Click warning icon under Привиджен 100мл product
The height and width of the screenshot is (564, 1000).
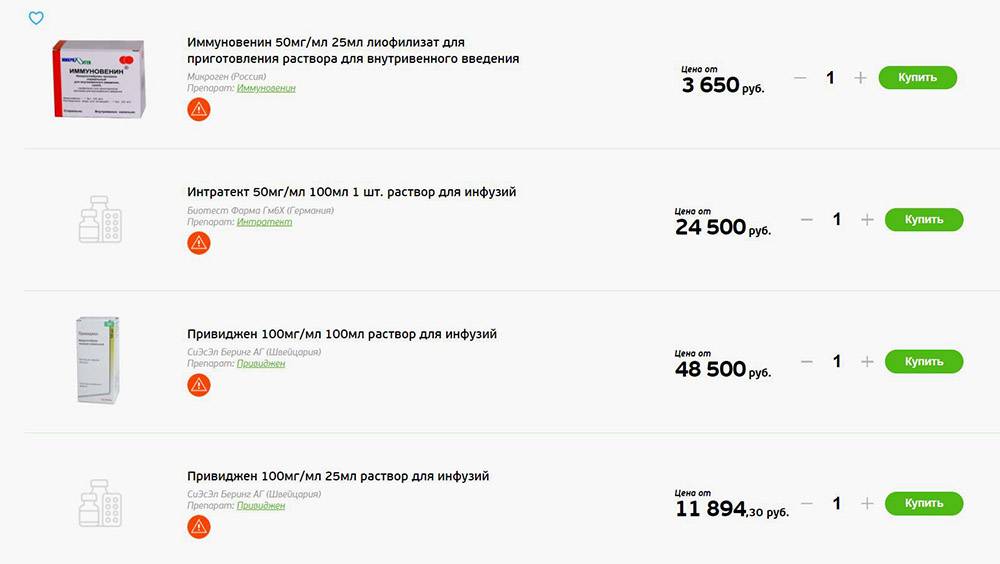pyautogui.click(x=199, y=385)
